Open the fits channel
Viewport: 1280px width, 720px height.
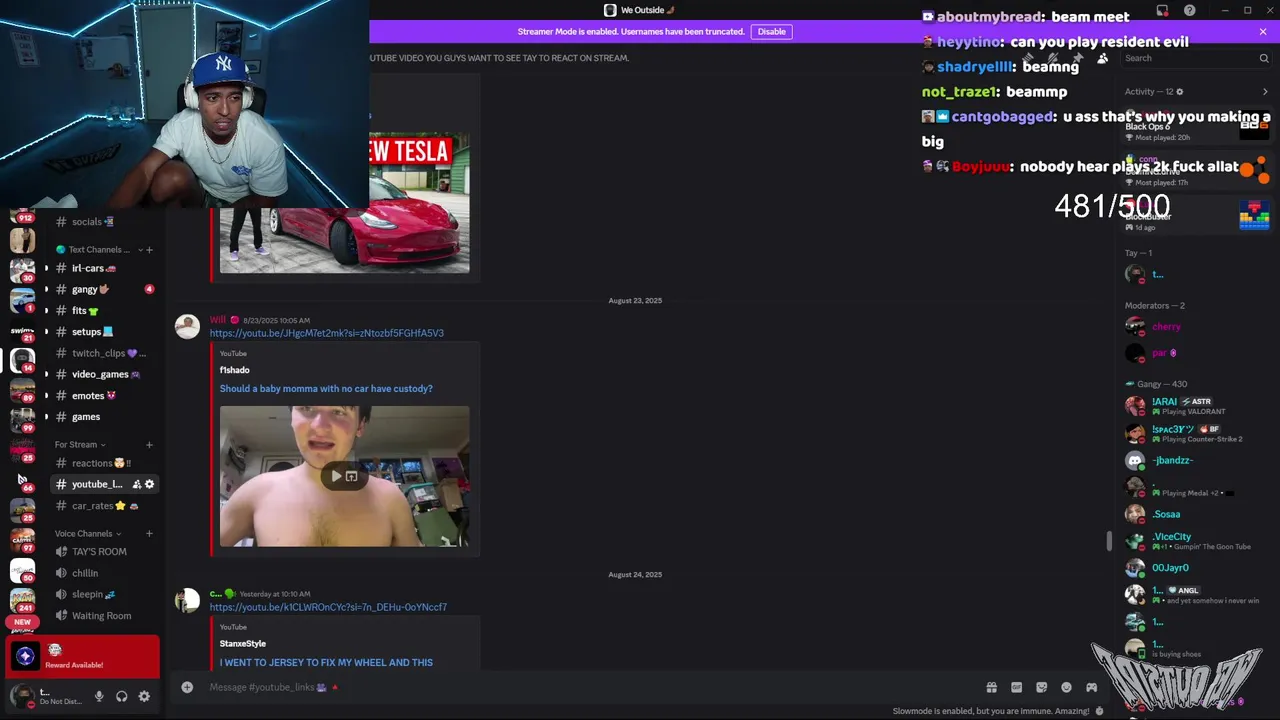click(x=104, y=310)
